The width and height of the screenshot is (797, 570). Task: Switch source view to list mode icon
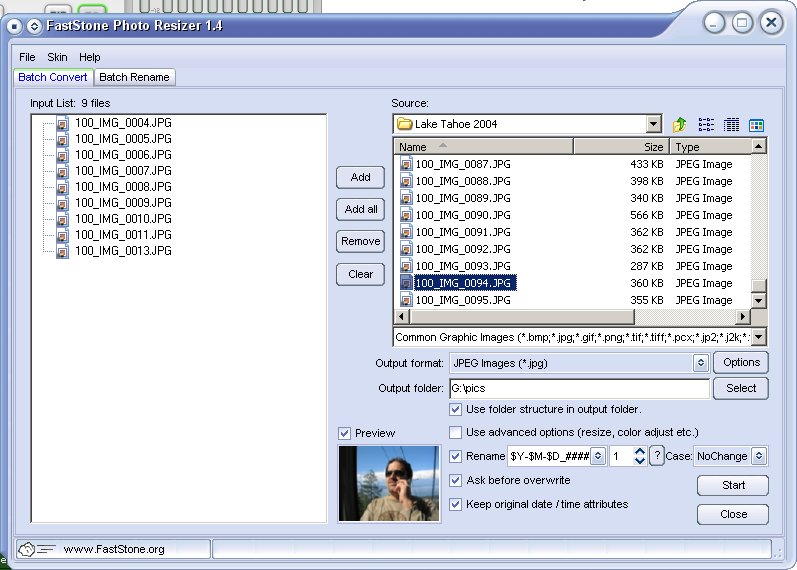pos(706,125)
